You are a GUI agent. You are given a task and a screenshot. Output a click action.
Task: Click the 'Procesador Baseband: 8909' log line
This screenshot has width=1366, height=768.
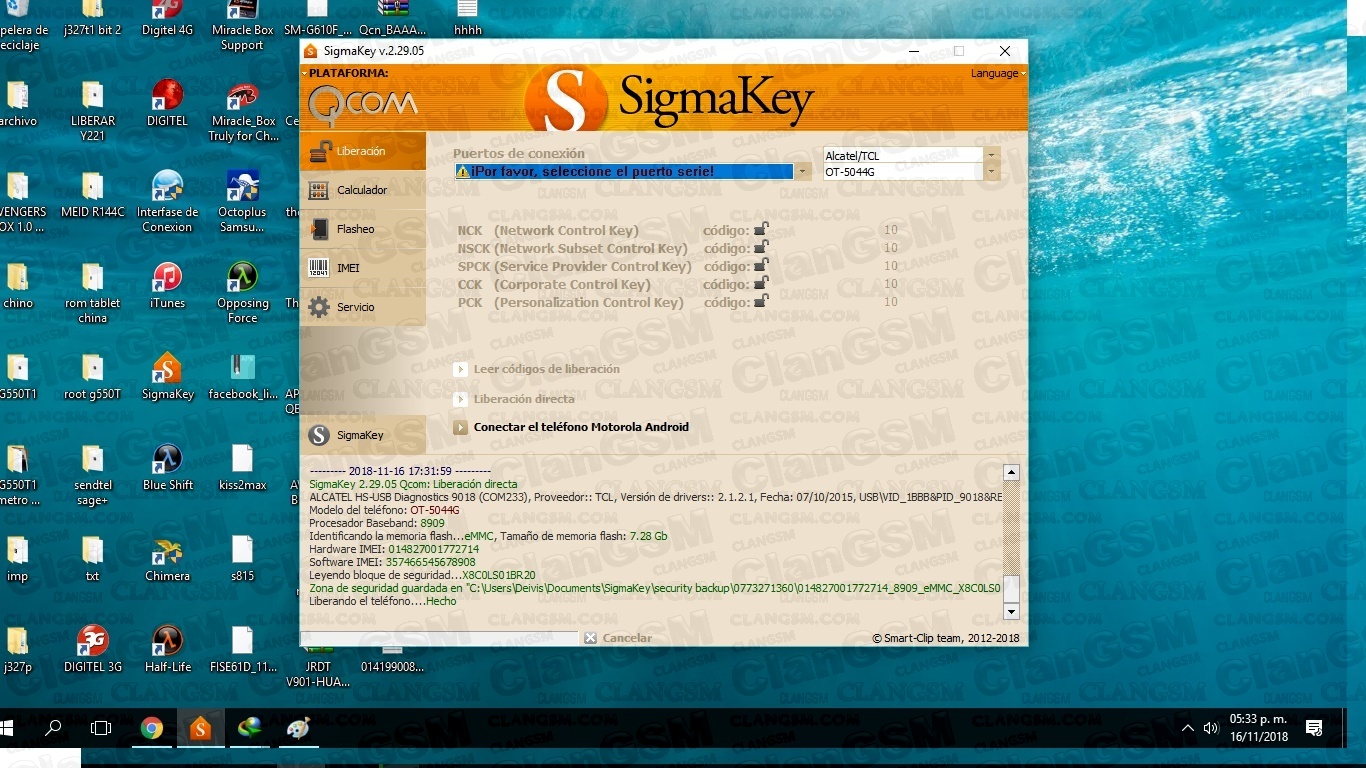click(377, 523)
